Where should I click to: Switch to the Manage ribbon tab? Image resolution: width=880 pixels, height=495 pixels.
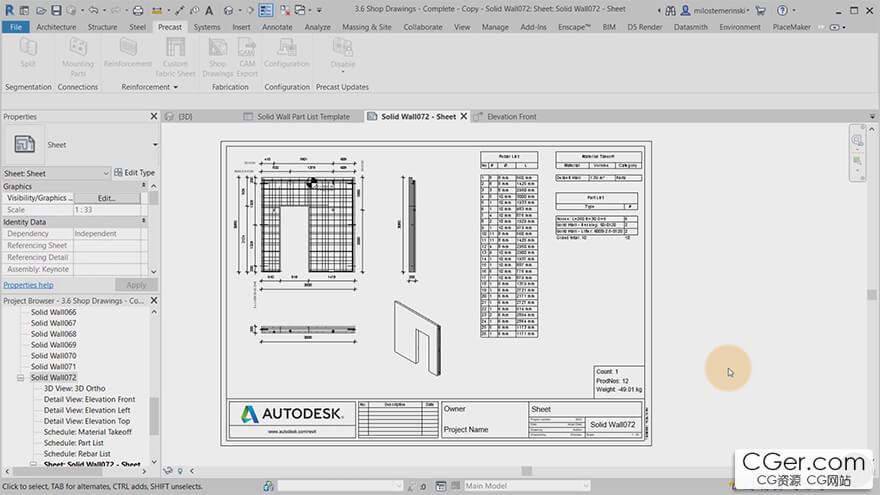coord(495,27)
